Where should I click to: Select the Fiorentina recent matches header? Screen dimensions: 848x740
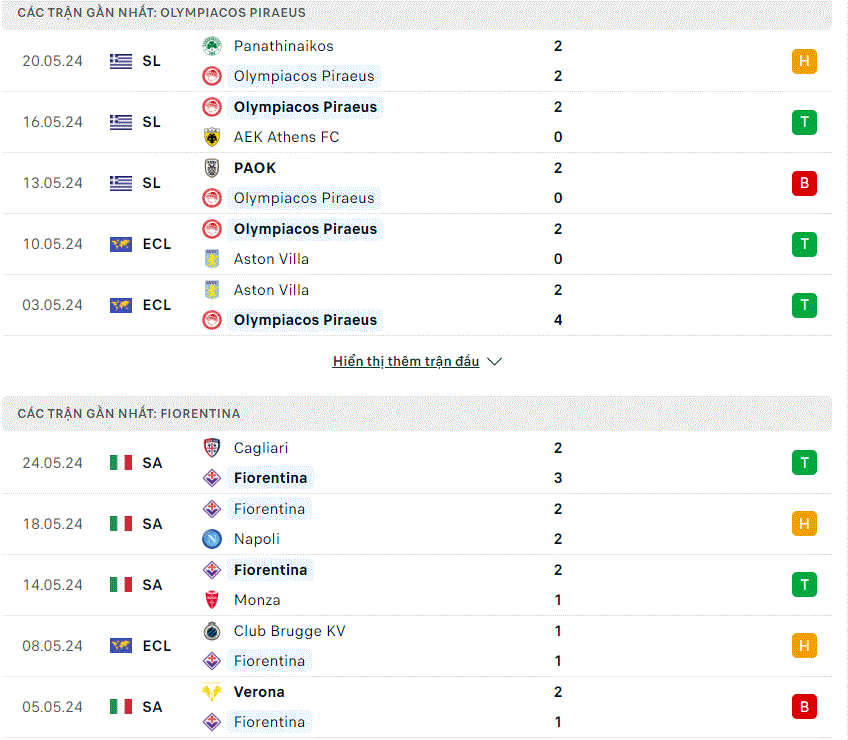417,414
